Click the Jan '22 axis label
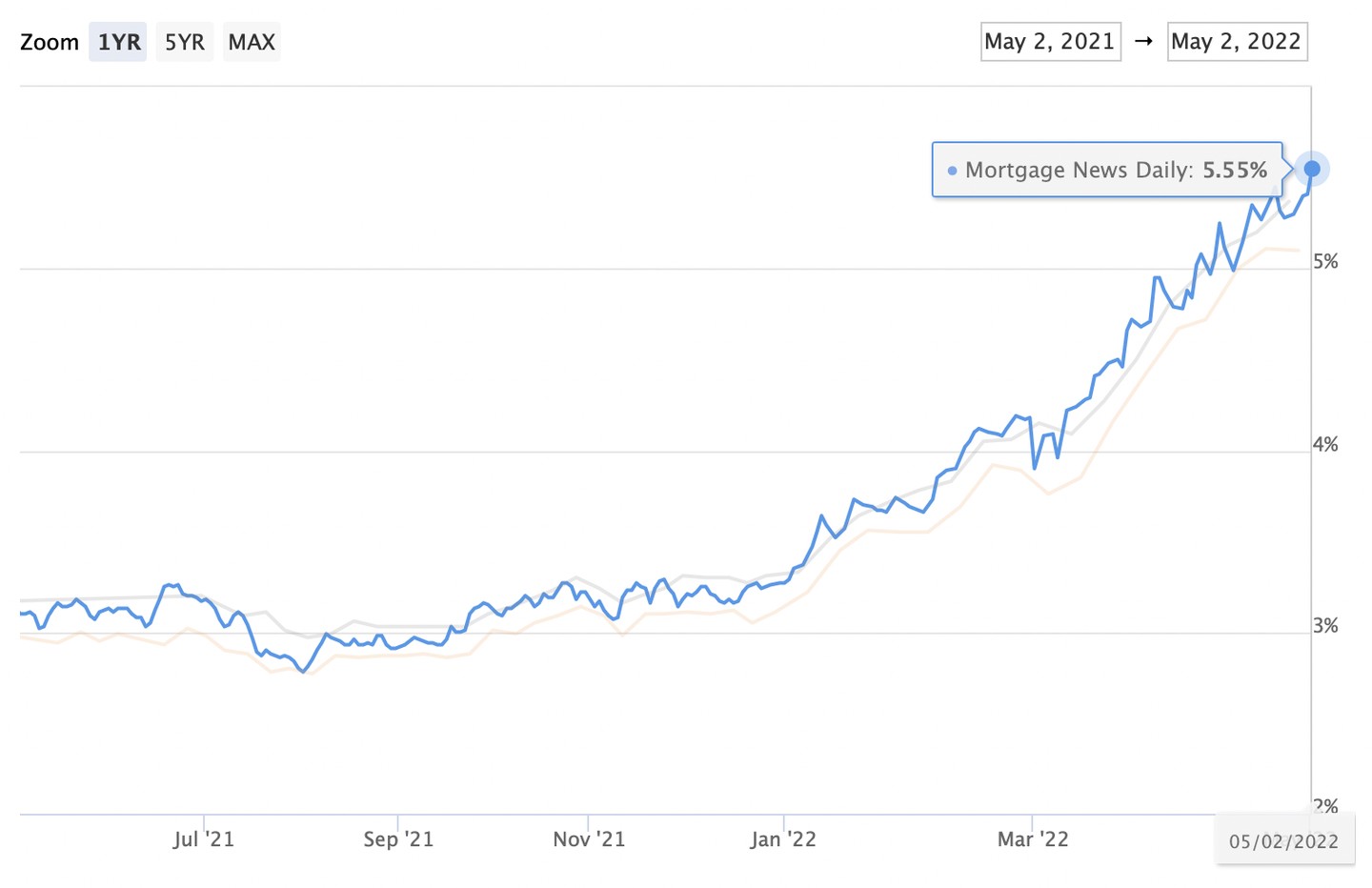 point(783,839)
